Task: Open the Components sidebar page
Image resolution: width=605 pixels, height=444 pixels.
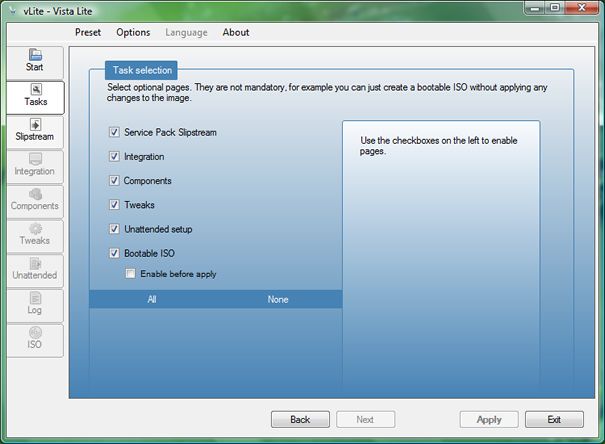Action: [35, 201]
